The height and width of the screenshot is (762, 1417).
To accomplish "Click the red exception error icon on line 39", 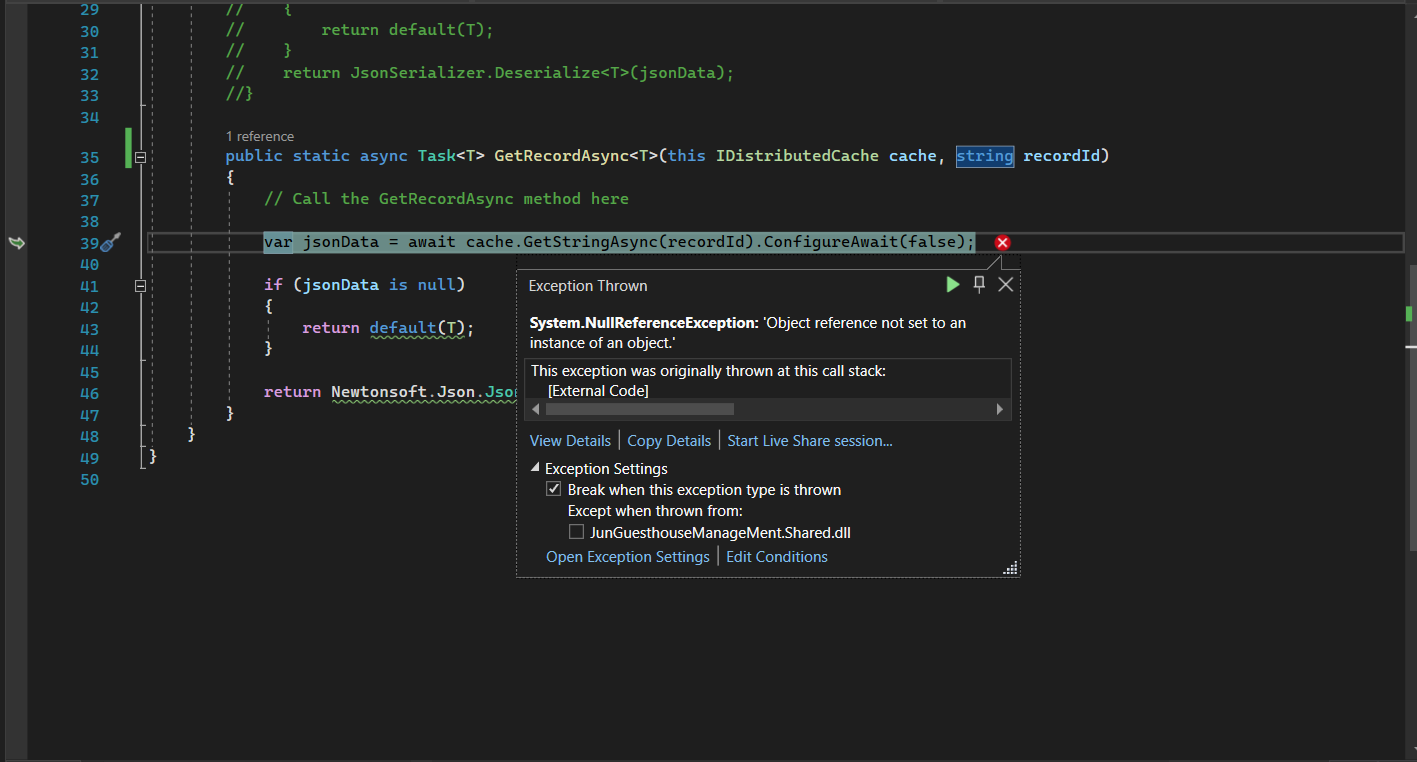I will pyautogui.click(x=1003, y=242).
